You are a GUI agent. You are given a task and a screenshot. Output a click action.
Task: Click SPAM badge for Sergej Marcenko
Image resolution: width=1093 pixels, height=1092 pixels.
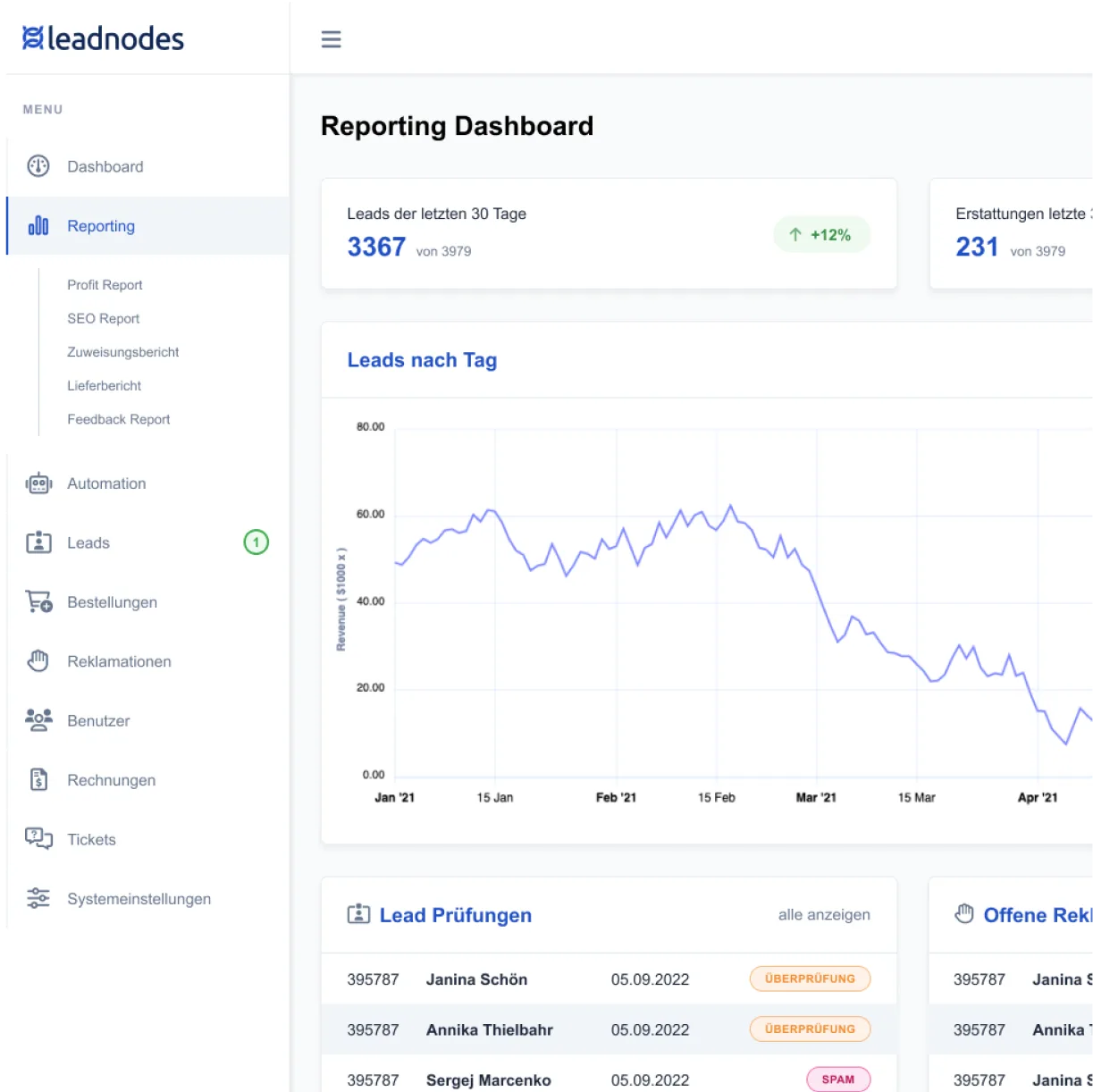(x=838, y=1079)
